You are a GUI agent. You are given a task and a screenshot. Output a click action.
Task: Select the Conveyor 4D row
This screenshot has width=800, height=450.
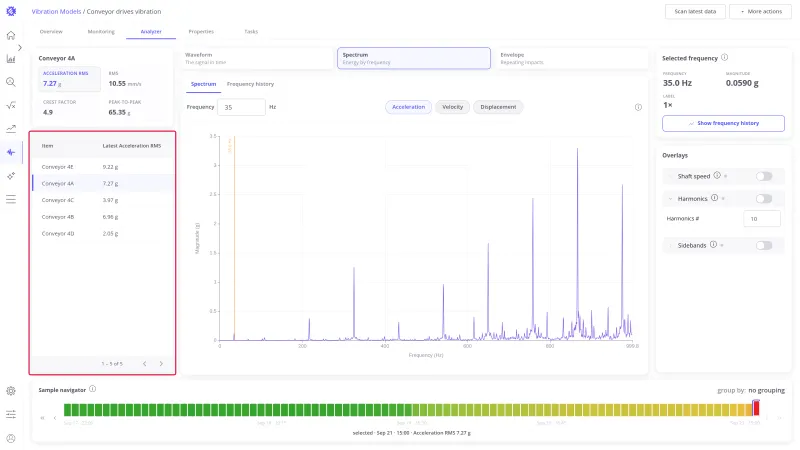(x=103, y=233)
